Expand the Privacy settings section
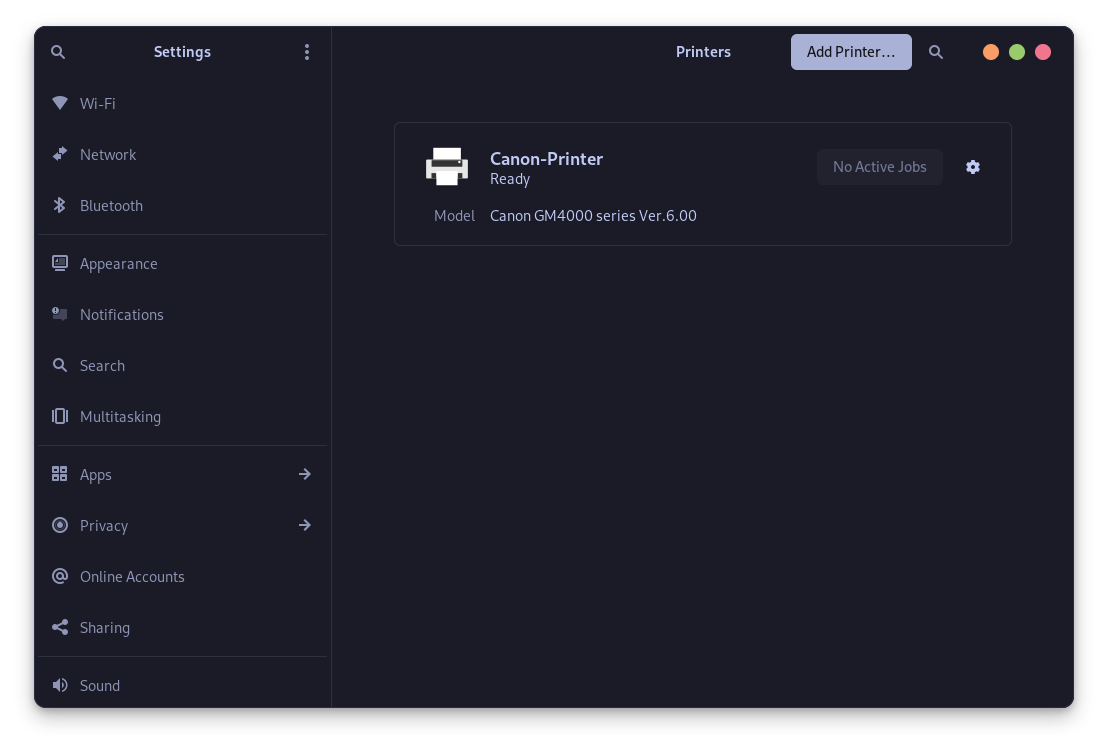The height and width of the screenshot is (750, 1108). pos(305,525)
